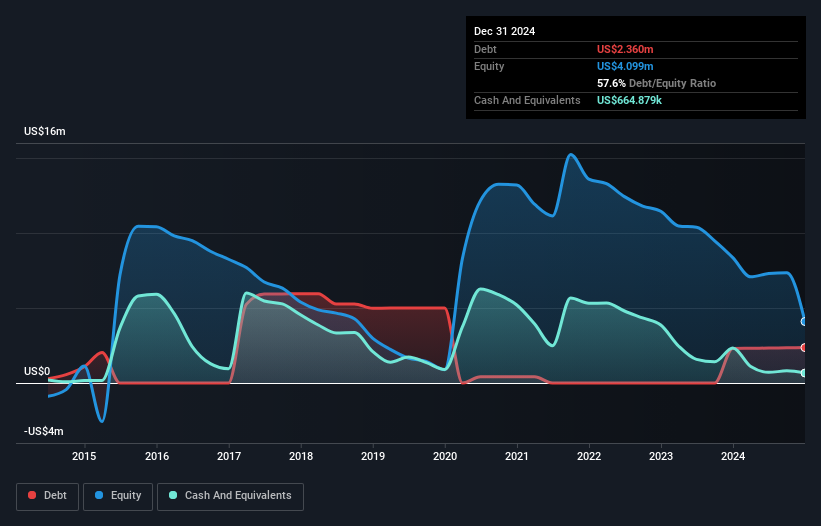Click the 2016 x-axis label
Viewport: 821px width, 526px height.
157,456
